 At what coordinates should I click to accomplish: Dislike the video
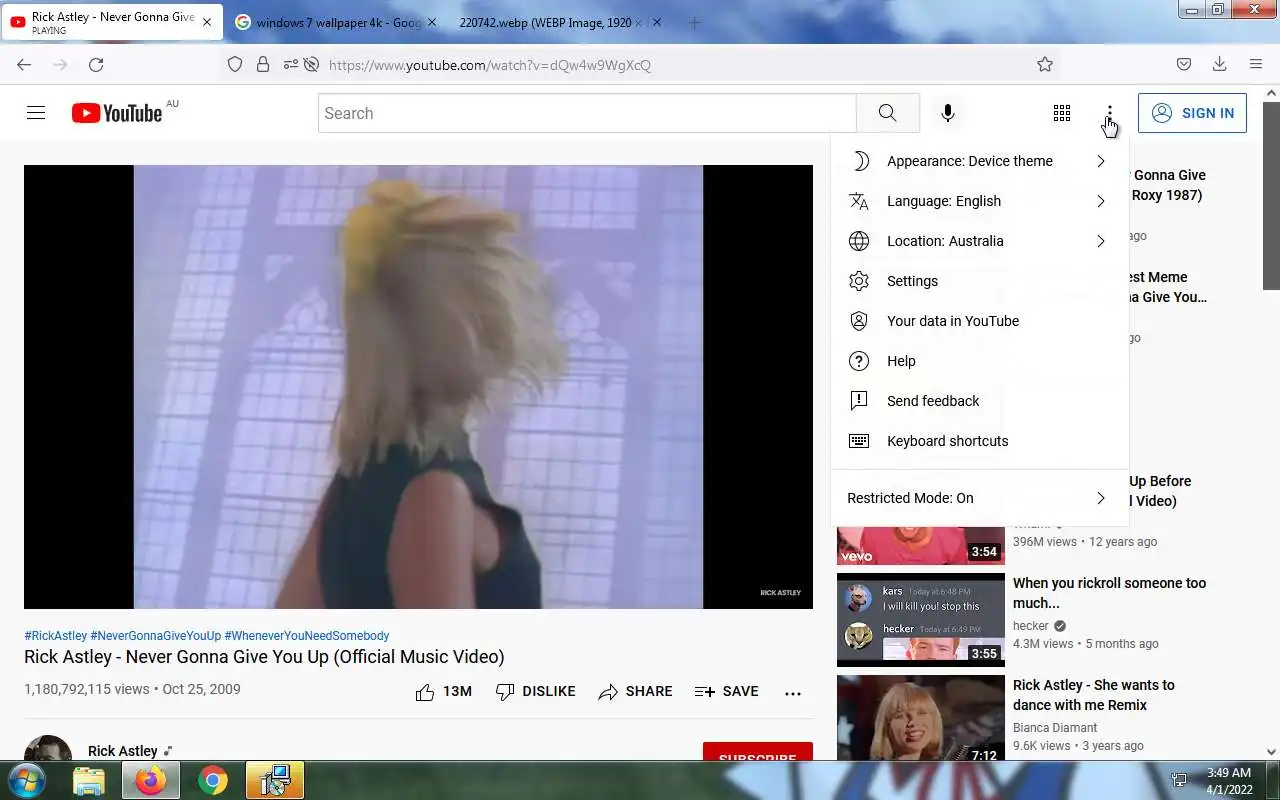click(536, 691)
